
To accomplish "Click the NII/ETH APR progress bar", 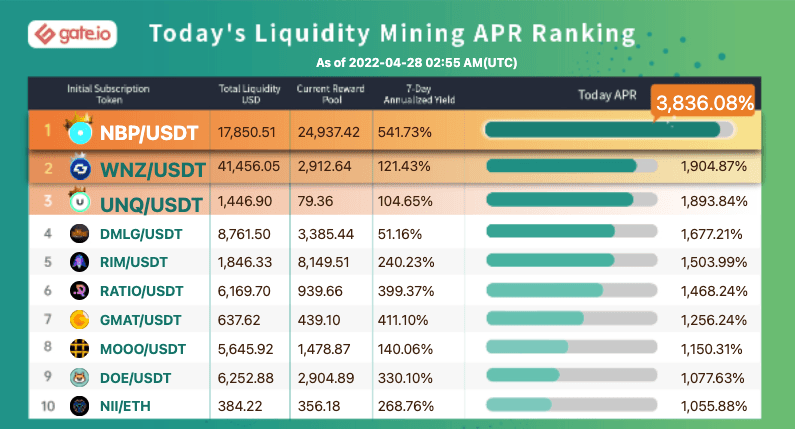I will [x=570, y=406].
